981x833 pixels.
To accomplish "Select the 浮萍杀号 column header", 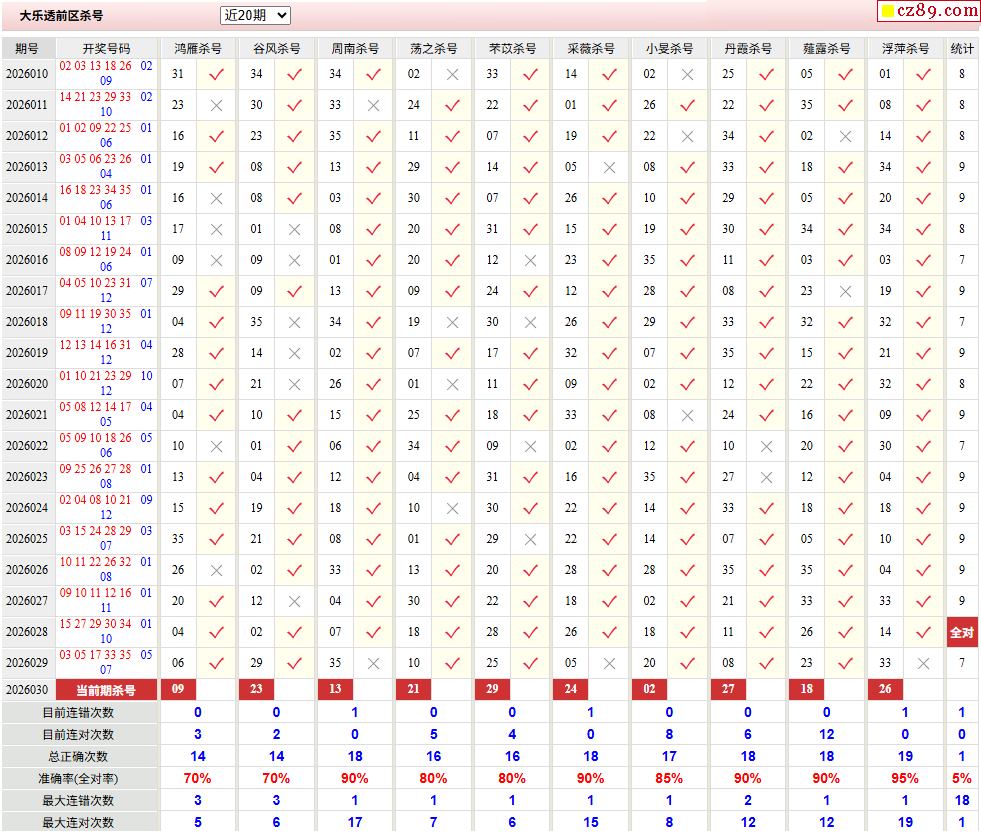I will tap(905, 48).
